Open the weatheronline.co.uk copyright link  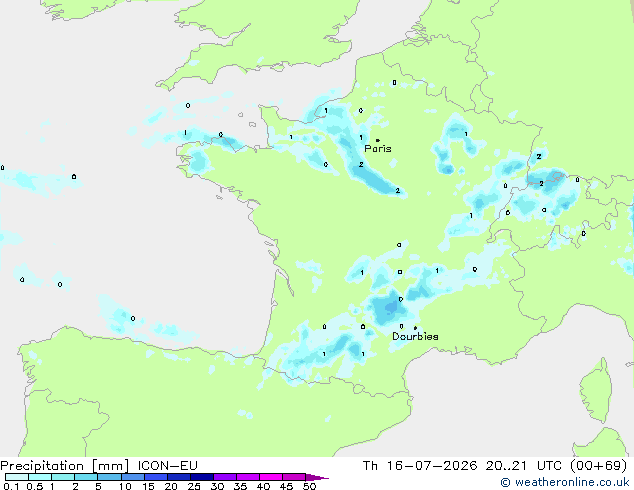click(565, 482)
